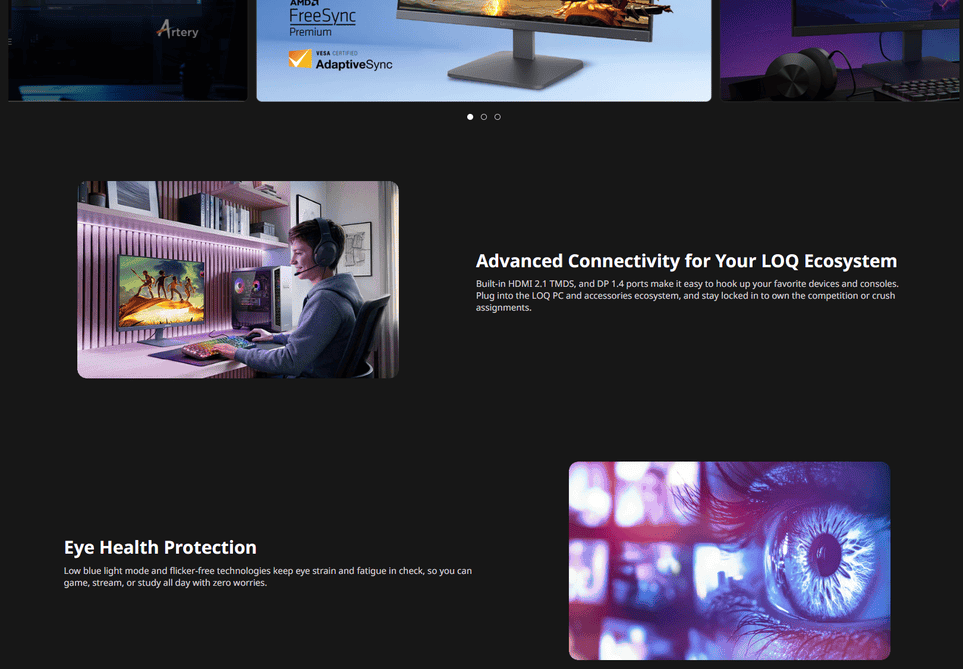
Task: Click the HDMI 2.1 TMDS description paragraph
Action: pyautogui.click(x=687, y=295)
